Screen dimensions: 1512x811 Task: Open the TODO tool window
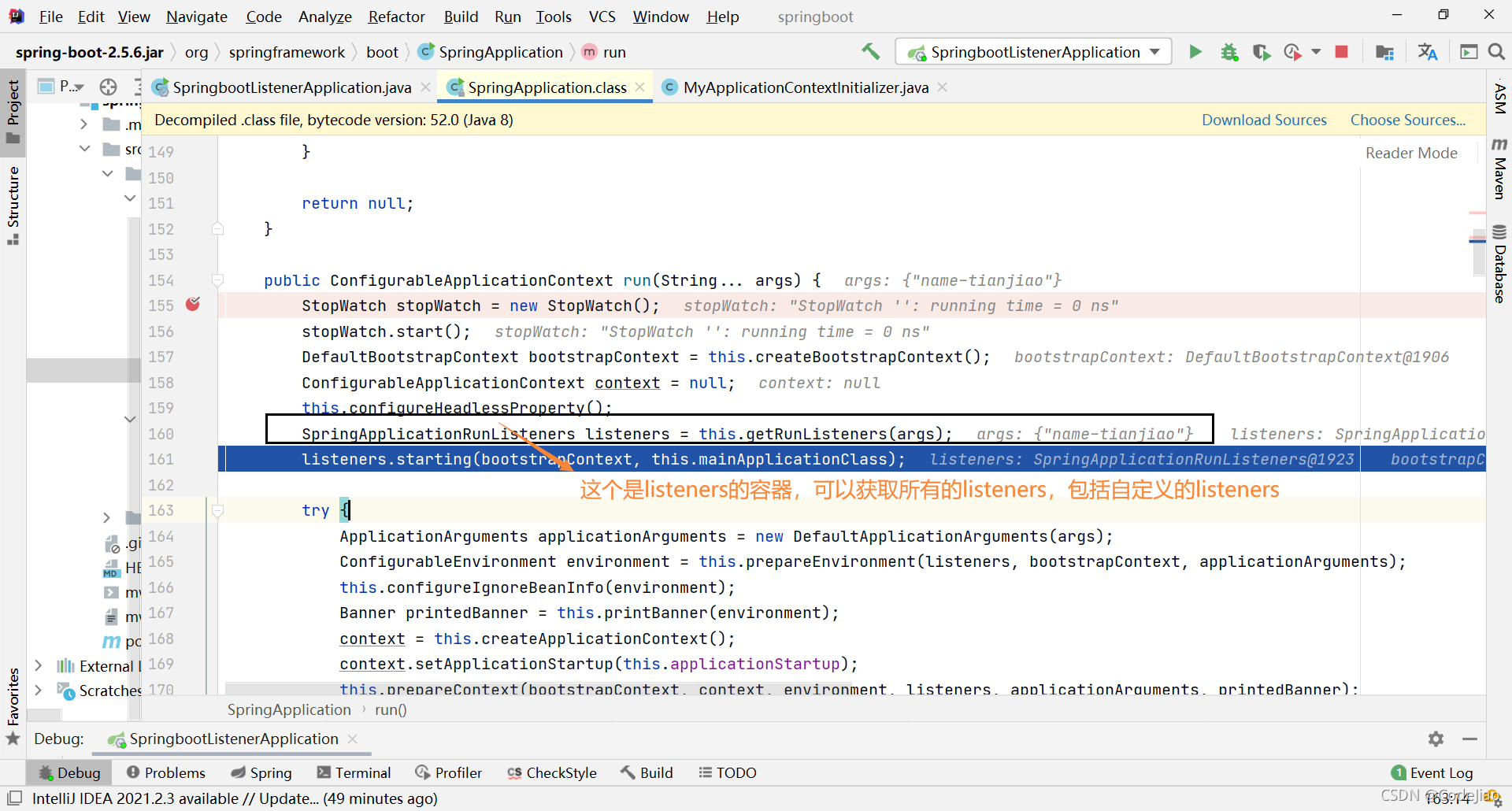tap(728, 772)
